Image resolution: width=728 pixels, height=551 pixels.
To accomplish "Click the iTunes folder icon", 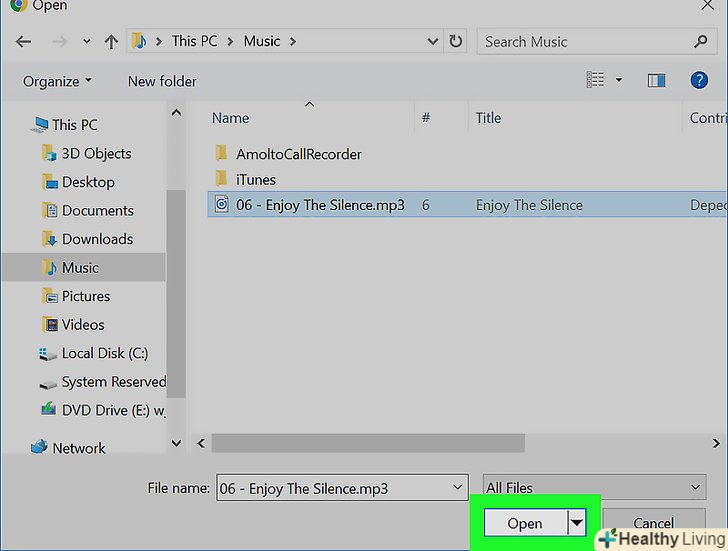I will 221,178.
